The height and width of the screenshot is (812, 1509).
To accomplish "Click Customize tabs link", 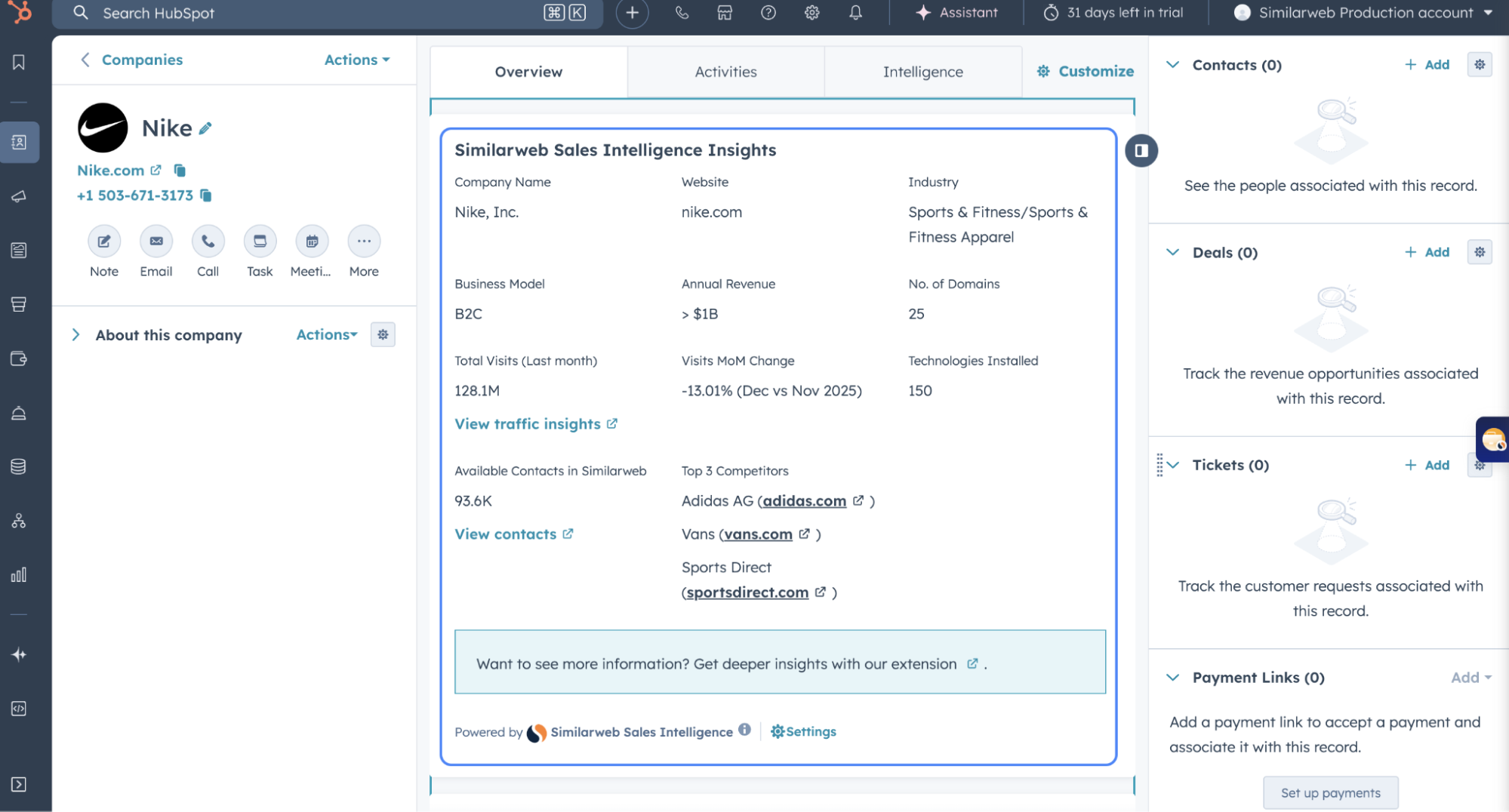I will click(x=1085, y=71).
